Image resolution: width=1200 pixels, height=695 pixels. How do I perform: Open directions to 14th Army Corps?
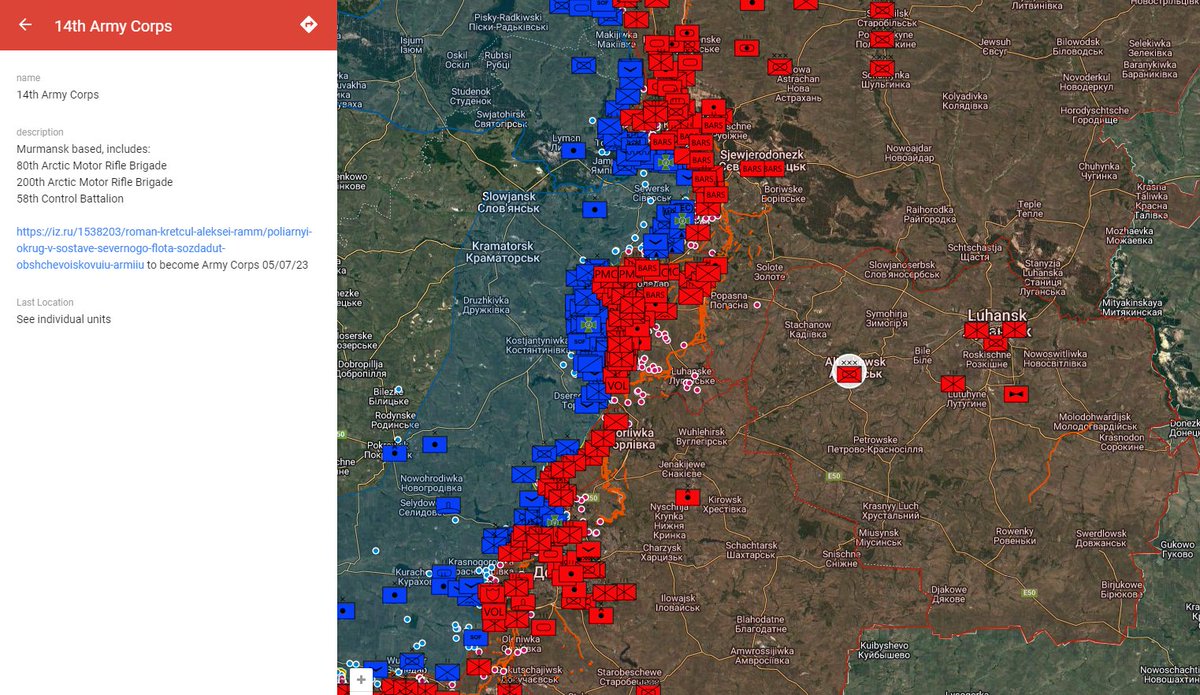coord(309,25)
